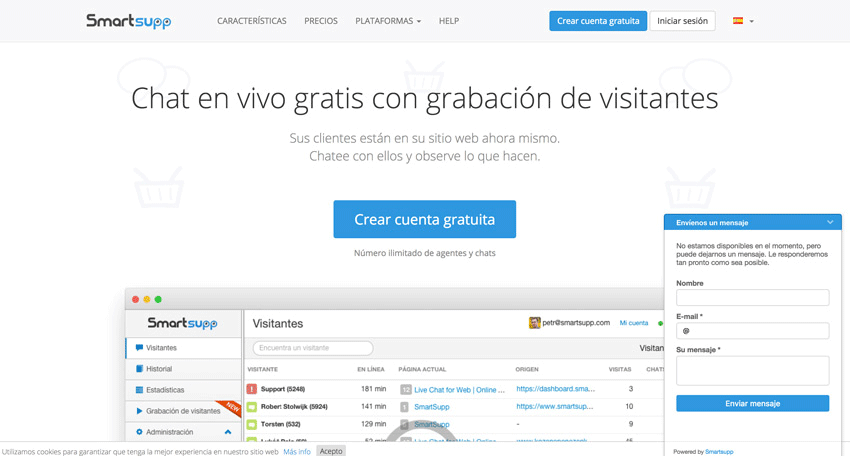Collapse the Administración section chevron

(x=228, y=432)
